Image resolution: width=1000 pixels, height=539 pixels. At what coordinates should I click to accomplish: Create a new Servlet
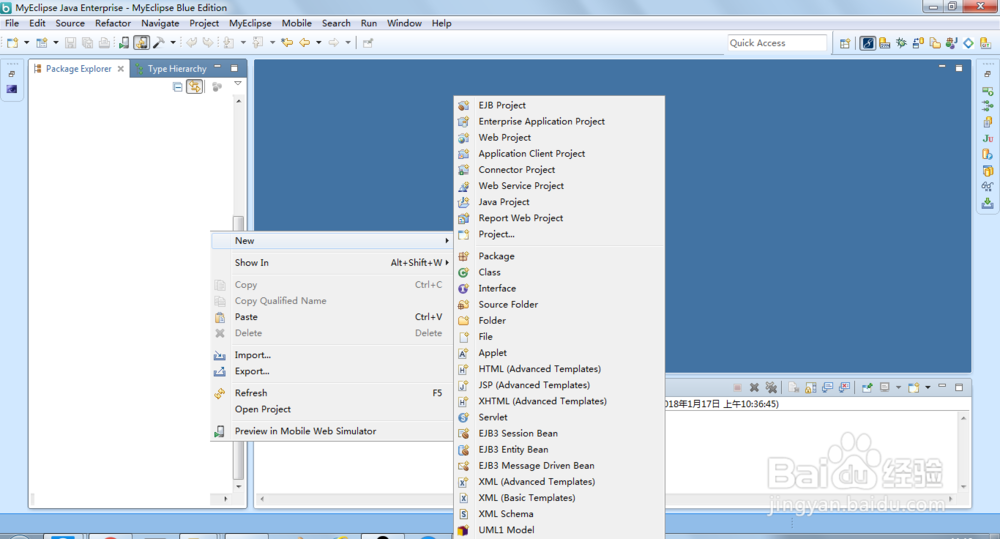click(559, 417)
